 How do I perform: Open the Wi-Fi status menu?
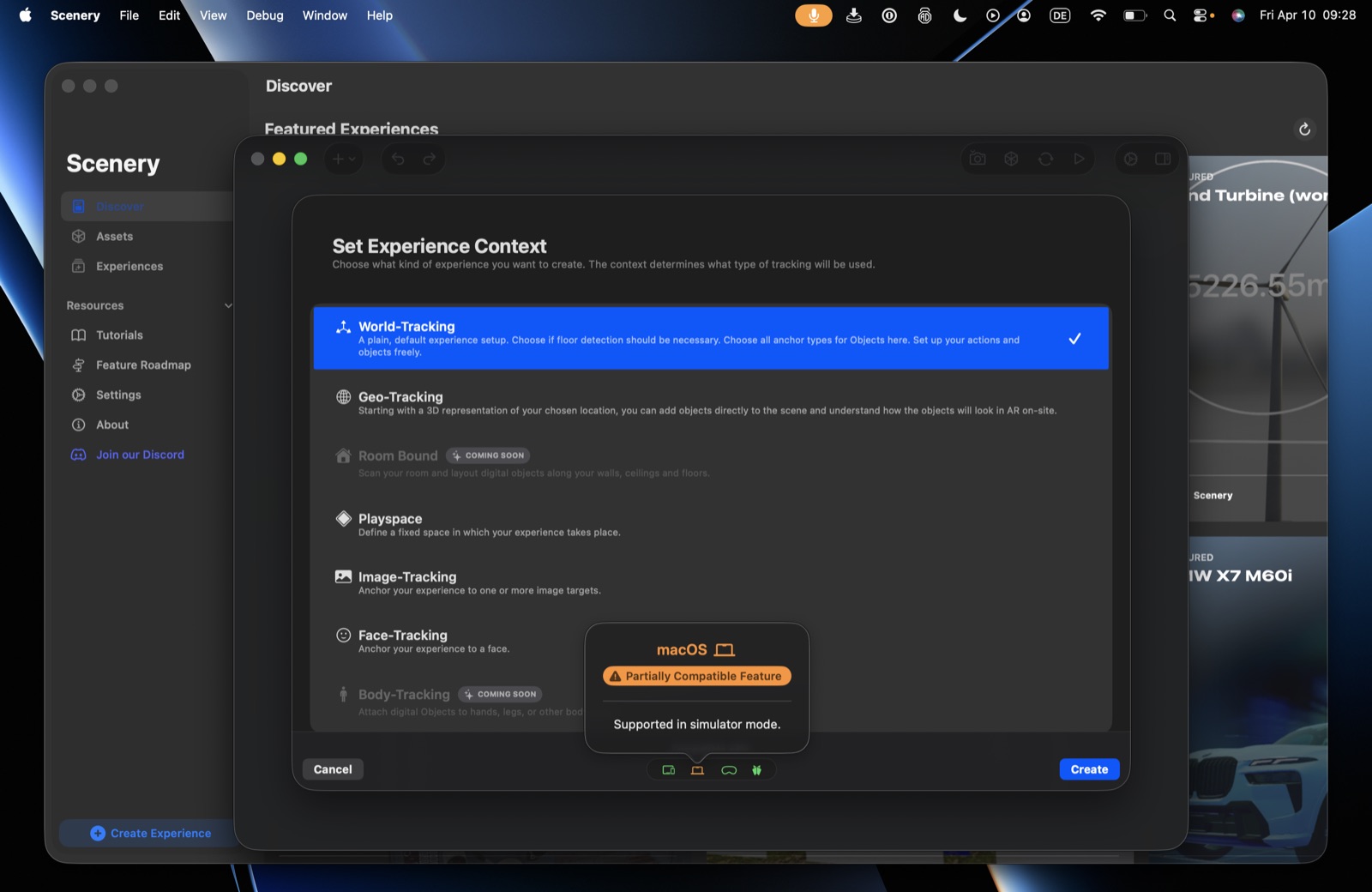click(x=1098, y=15)
